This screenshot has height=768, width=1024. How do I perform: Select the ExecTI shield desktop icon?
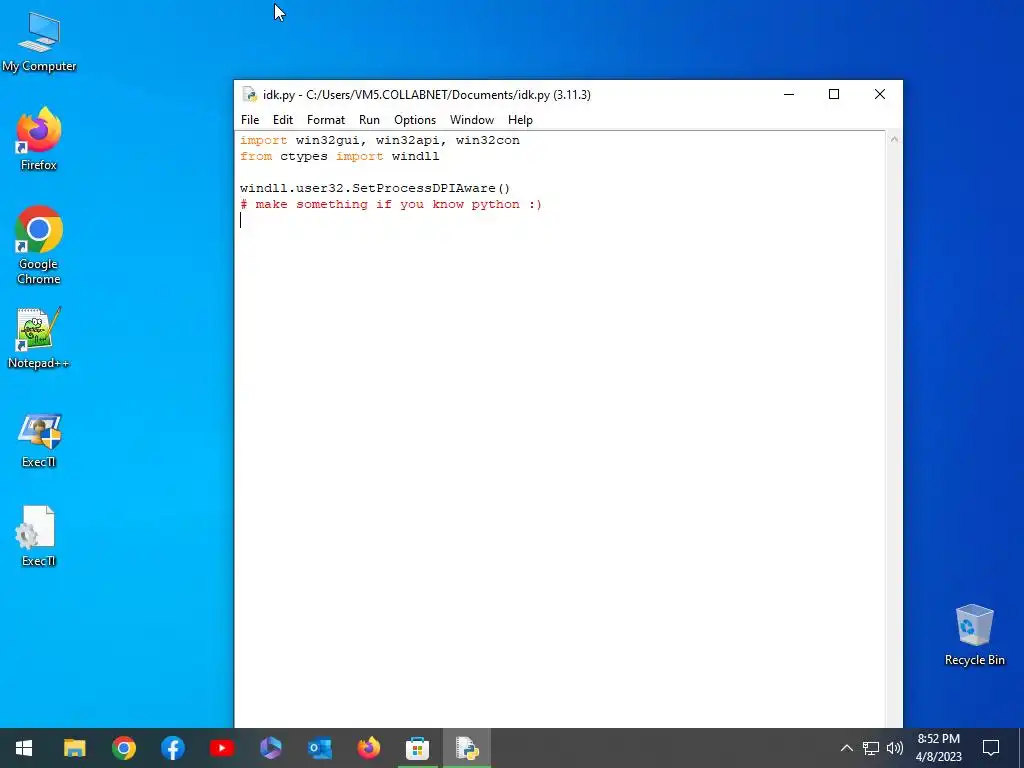pos(39,441)
